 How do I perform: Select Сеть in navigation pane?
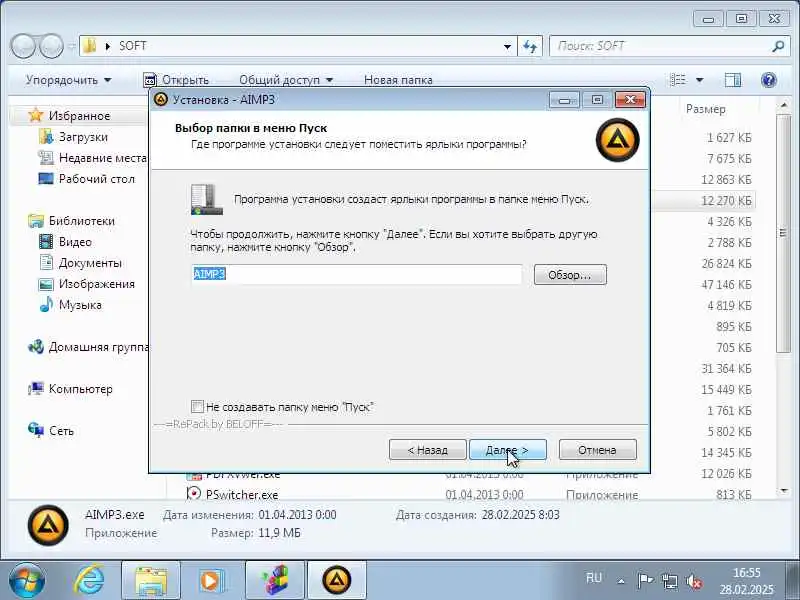pyautogui.click(x=61, y=431)
